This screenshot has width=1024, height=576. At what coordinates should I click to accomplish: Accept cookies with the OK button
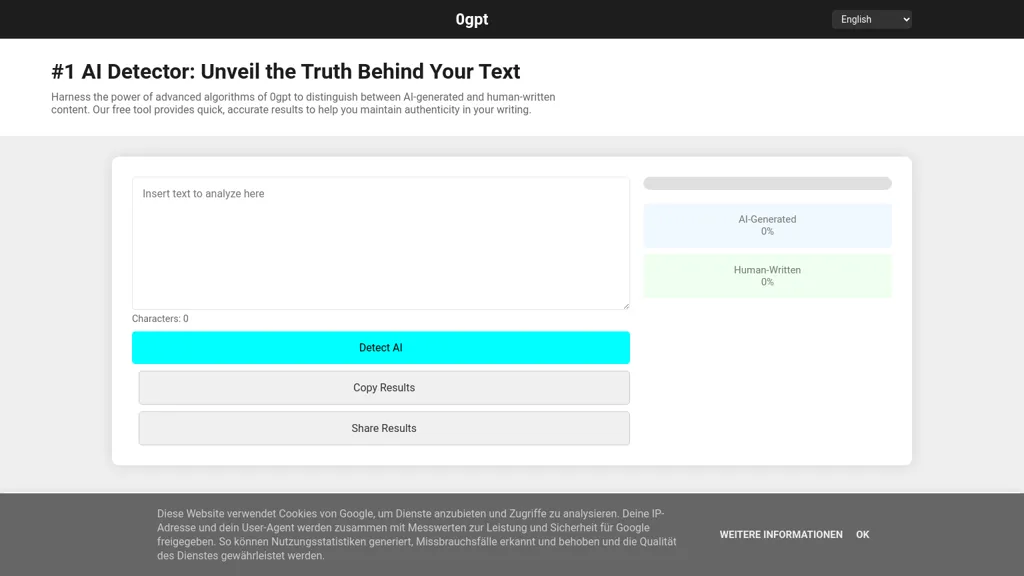click(862, 535)
